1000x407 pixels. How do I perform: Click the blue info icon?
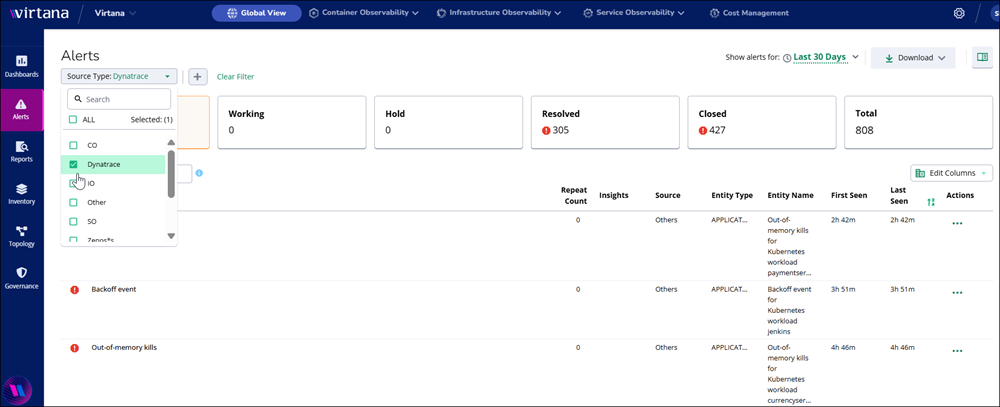tap(199, 173)
